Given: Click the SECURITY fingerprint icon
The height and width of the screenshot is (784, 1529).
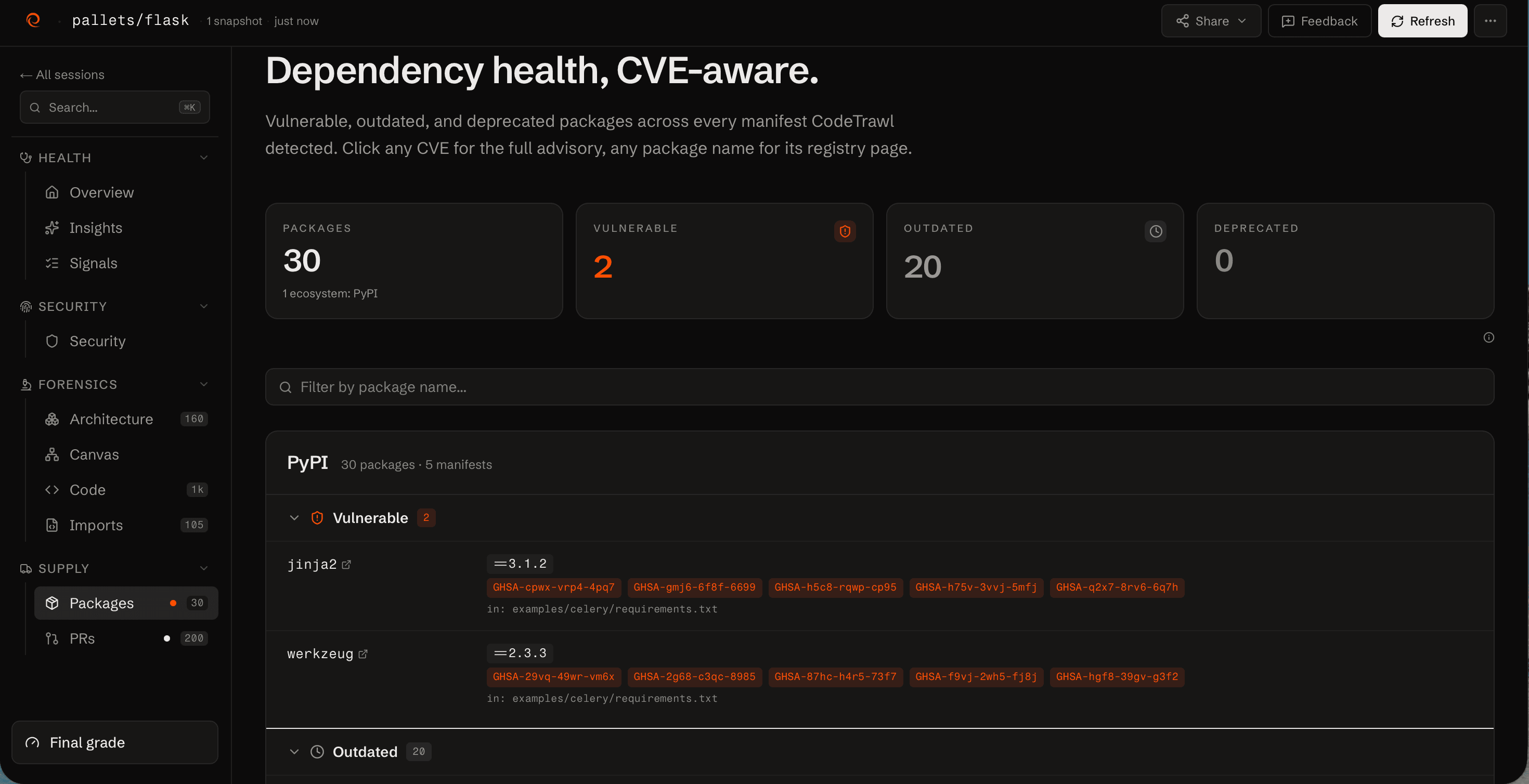Looking at the screenshot, I should [x=25, y=306].
